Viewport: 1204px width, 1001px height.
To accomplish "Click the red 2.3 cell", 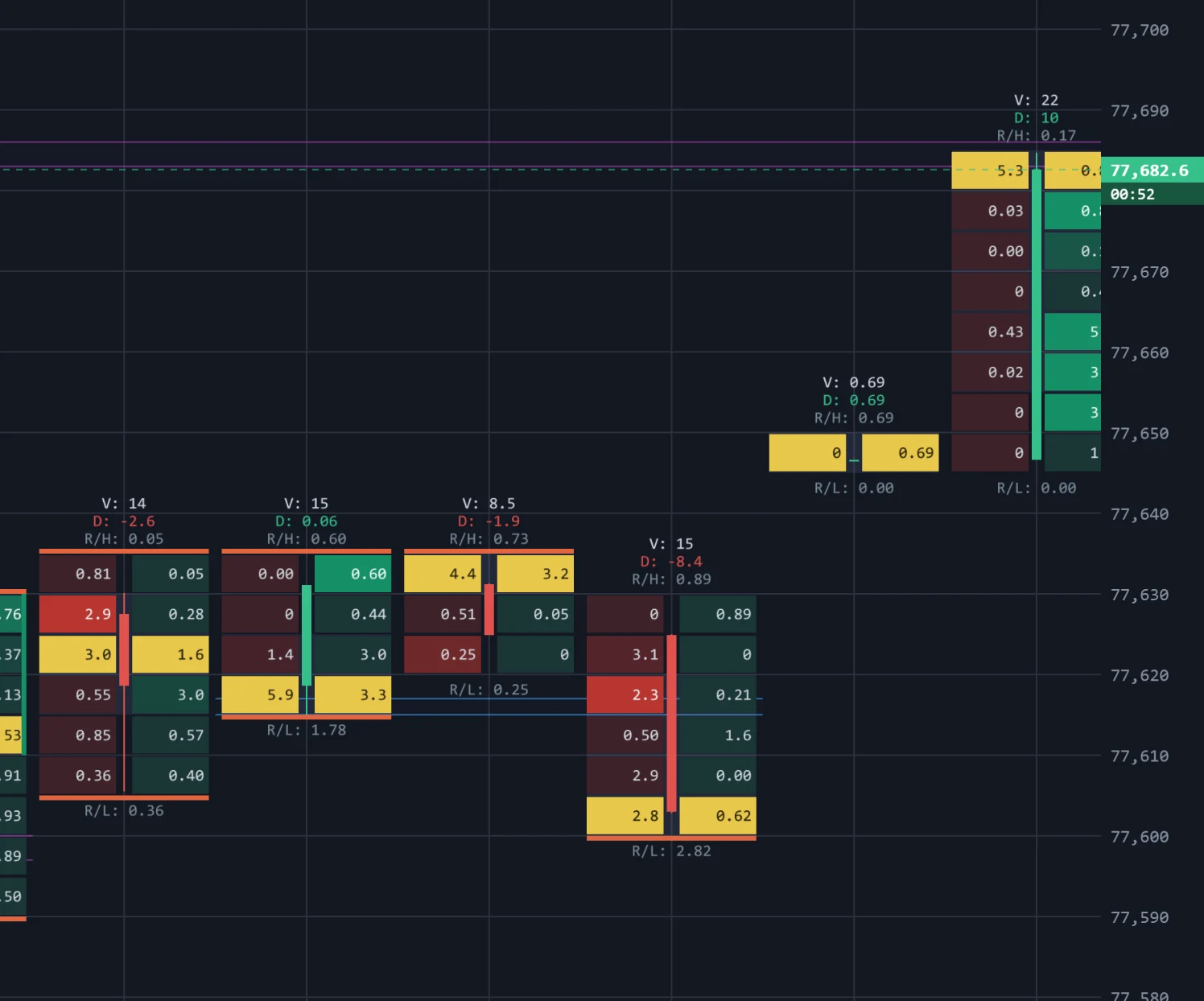I will (625, 694).
